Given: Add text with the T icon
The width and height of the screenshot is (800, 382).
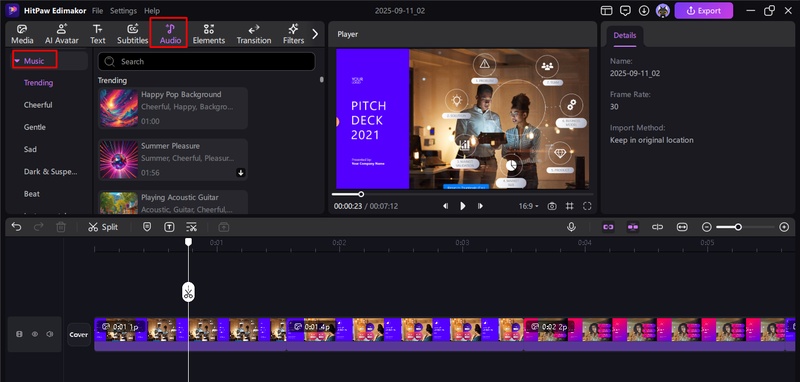Looking at the screenshot, I should 169,227.
